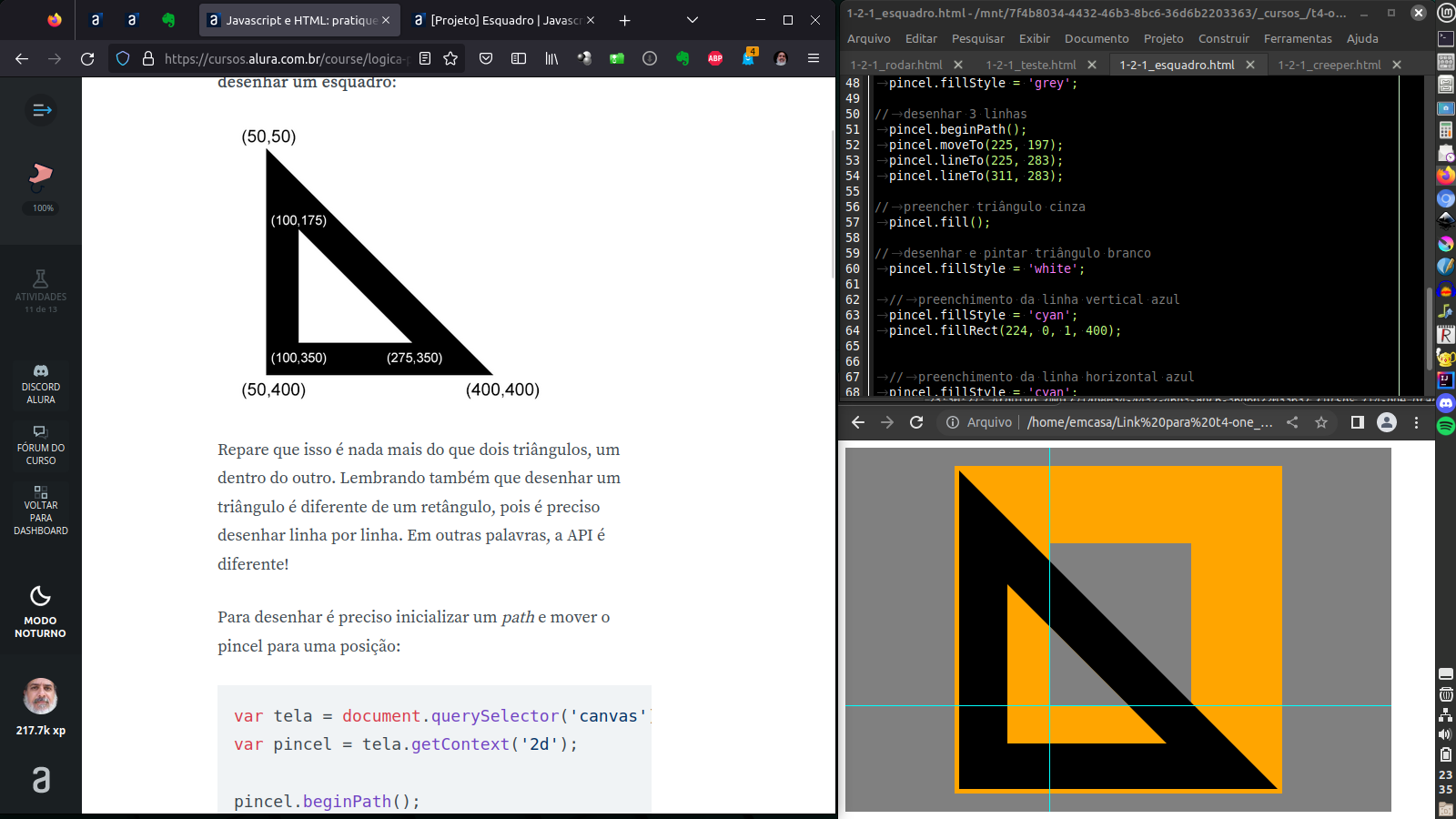Close the 1-2-1_esquadro.html editor tab

[x=1250, y=65]
